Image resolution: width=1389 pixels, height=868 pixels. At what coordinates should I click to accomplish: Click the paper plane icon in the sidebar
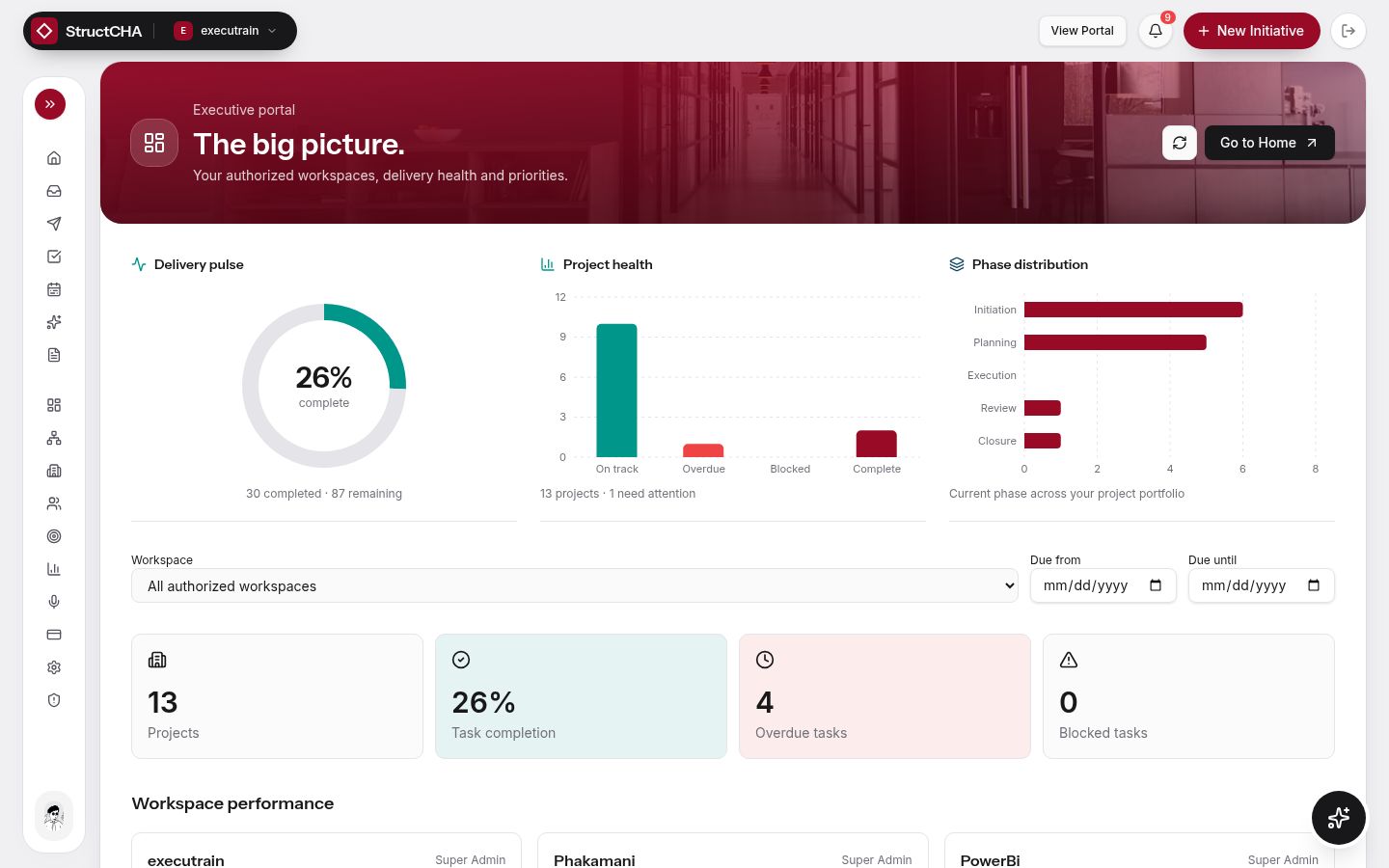54,224
